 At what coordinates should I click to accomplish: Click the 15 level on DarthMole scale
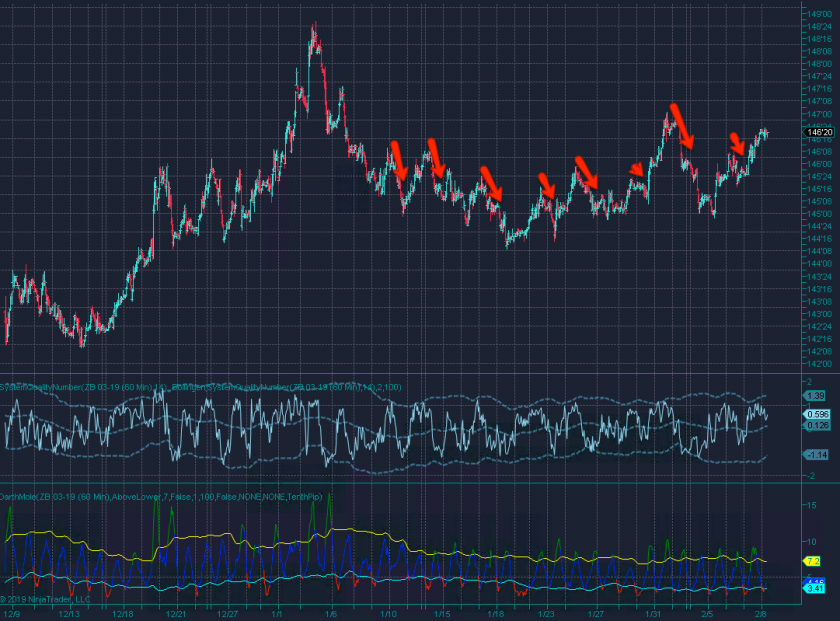812,505
